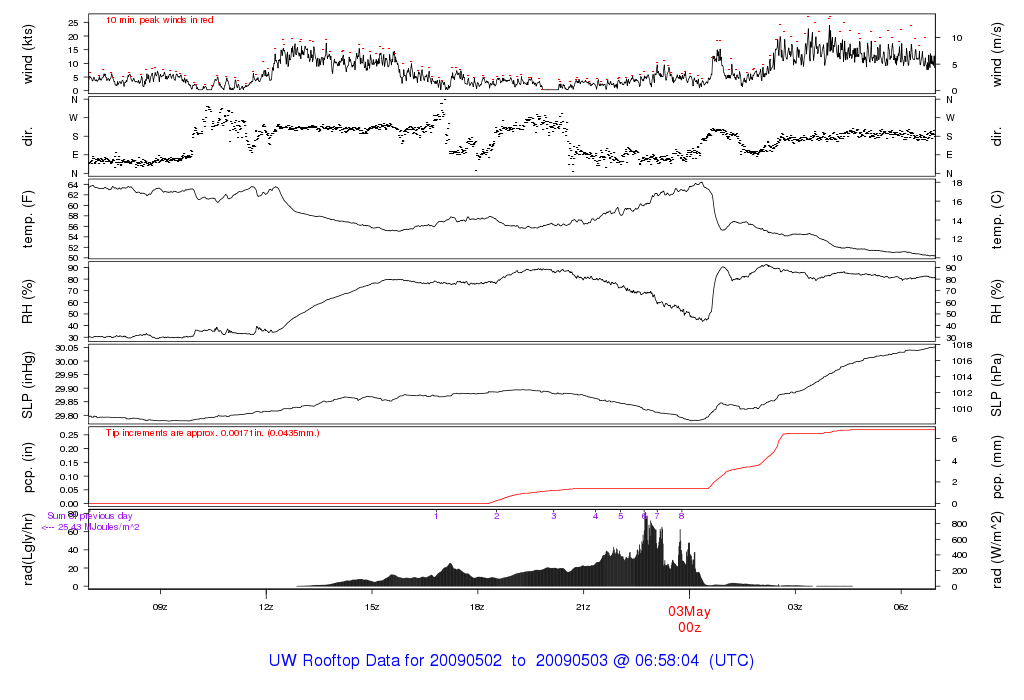
Task: Click the "800" radiation tick value
Action: point(959,524)
